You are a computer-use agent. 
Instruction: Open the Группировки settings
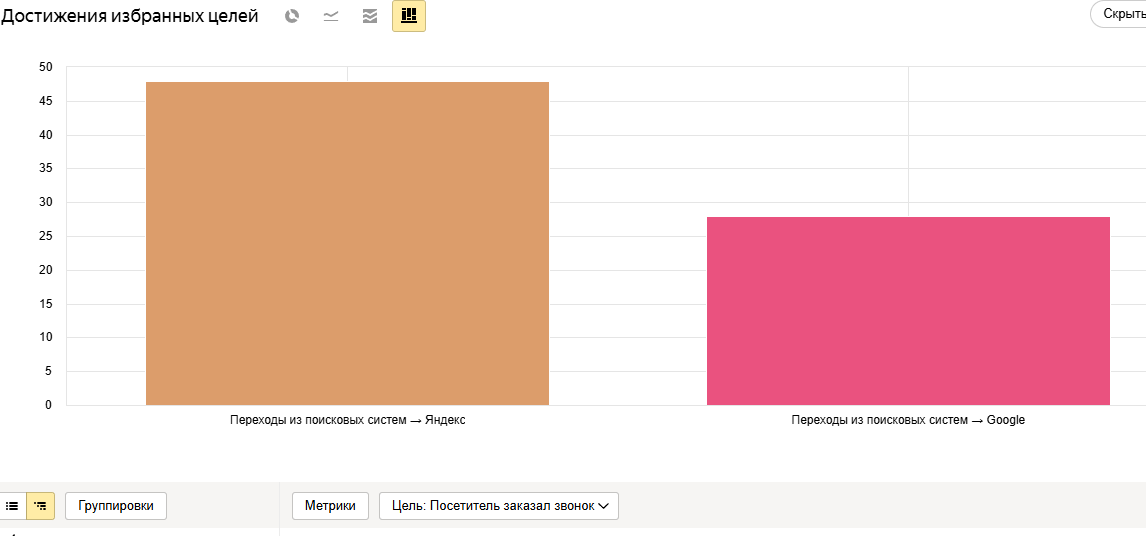(115, 505)
